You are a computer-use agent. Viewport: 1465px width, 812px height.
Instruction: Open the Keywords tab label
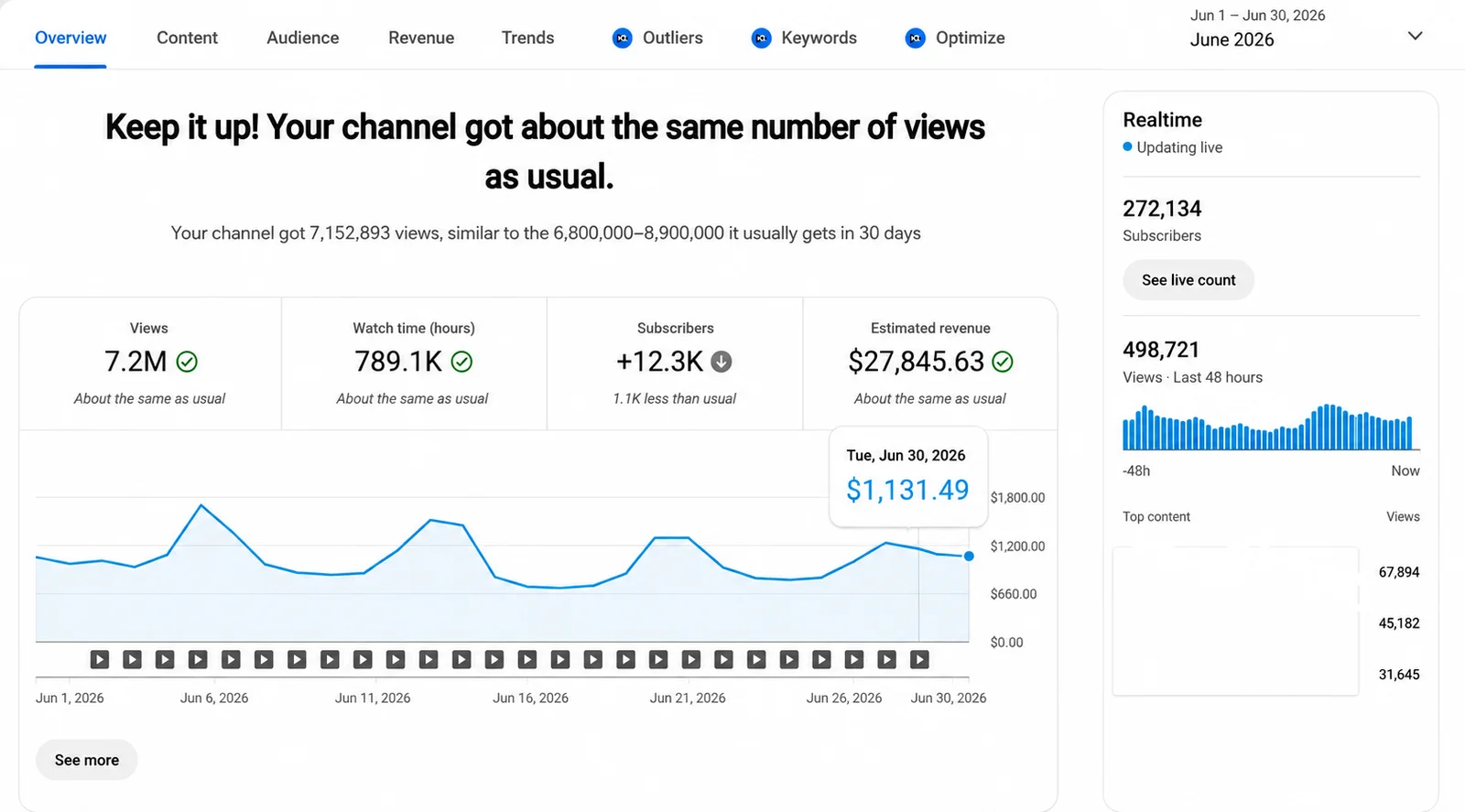(819, 38)
